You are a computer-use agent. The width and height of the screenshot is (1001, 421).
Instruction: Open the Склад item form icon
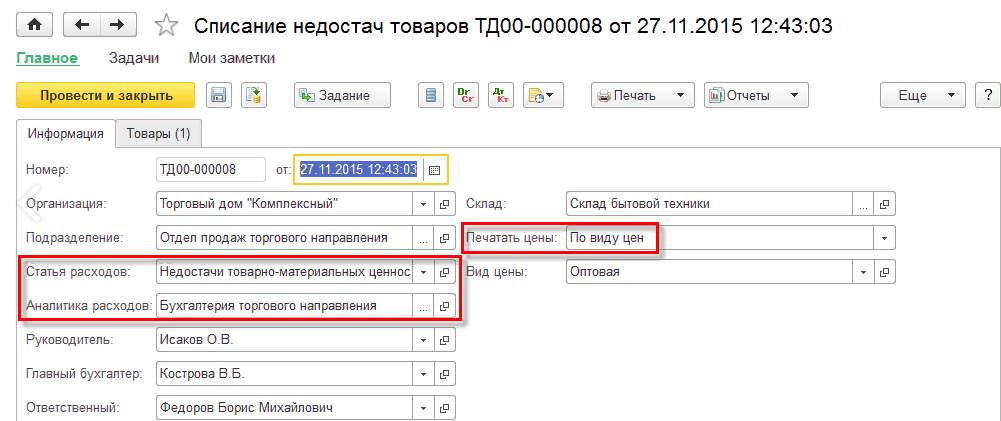click(883, 204)
